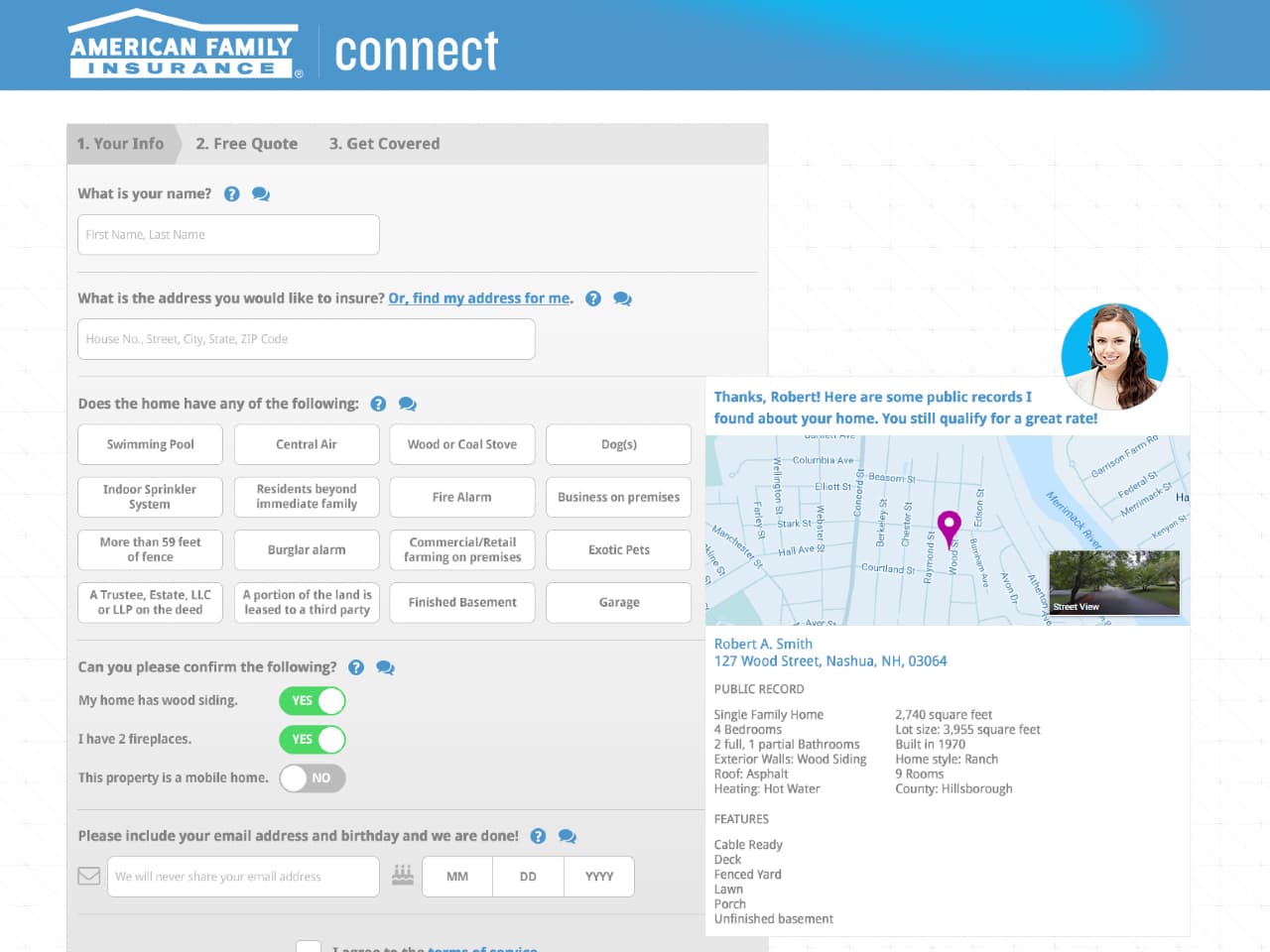
Task: Click the chat icon beside the email question
Action: [567, 836]
